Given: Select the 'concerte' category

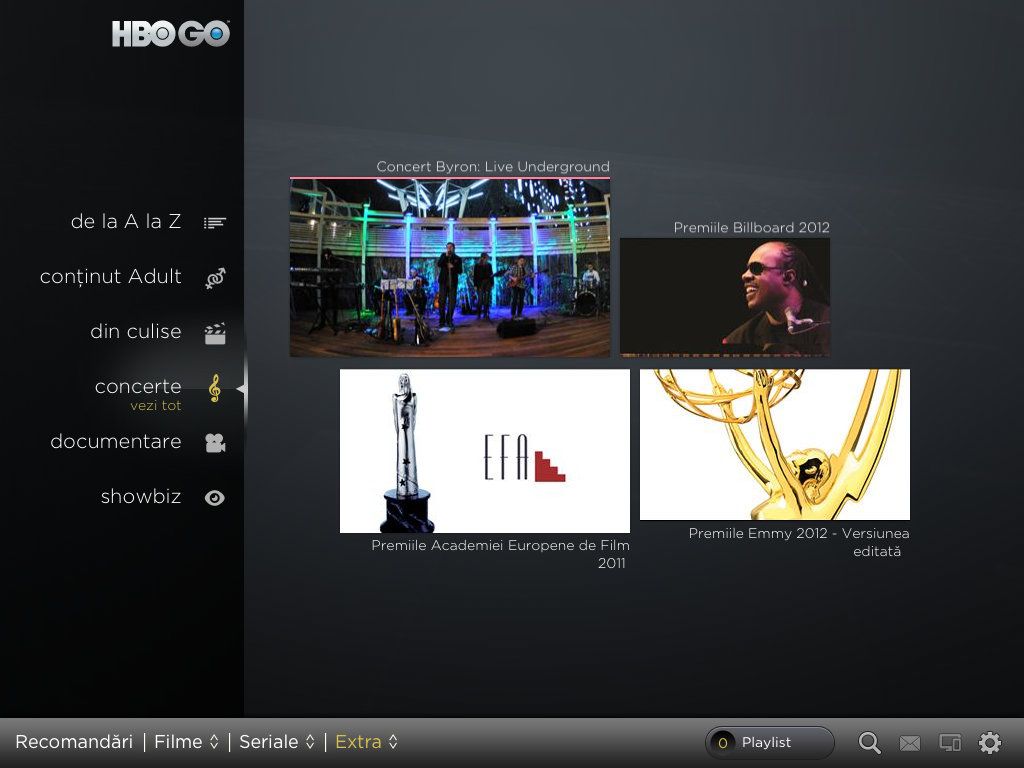Looking at the screenshot, I should 138,387.
